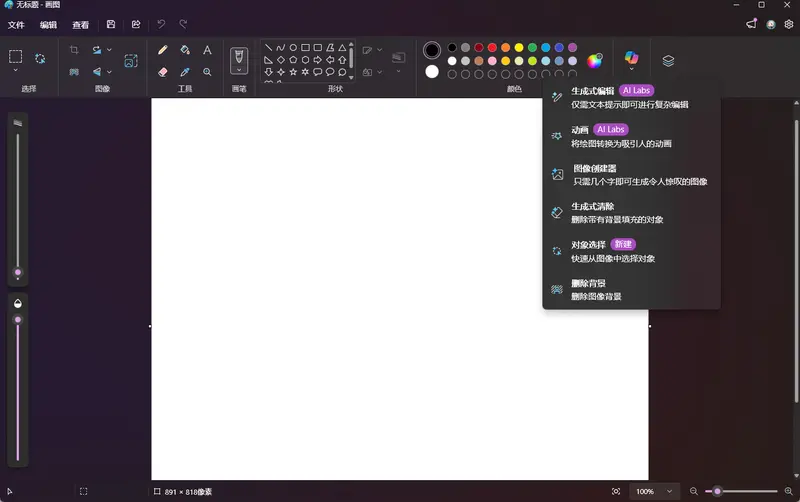800x502 pixels.
Task: Choose 删除背景 from the menu
Action: (632, 289)
